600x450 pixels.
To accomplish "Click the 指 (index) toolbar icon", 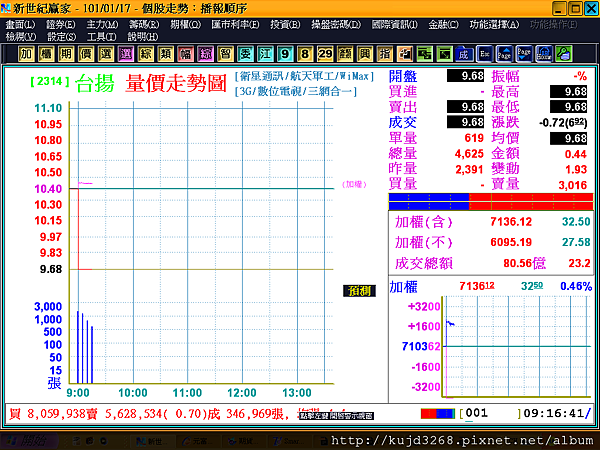I will [385, 54].
